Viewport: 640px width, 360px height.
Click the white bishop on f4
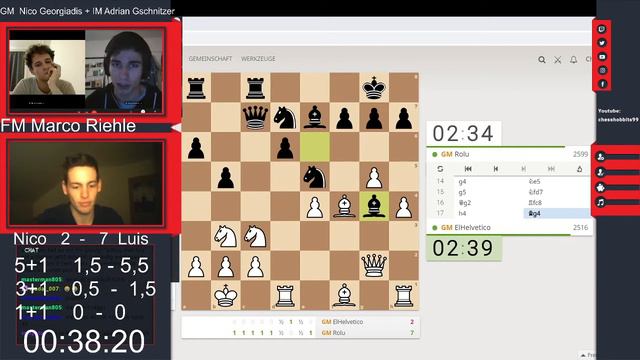click(344, 206)
